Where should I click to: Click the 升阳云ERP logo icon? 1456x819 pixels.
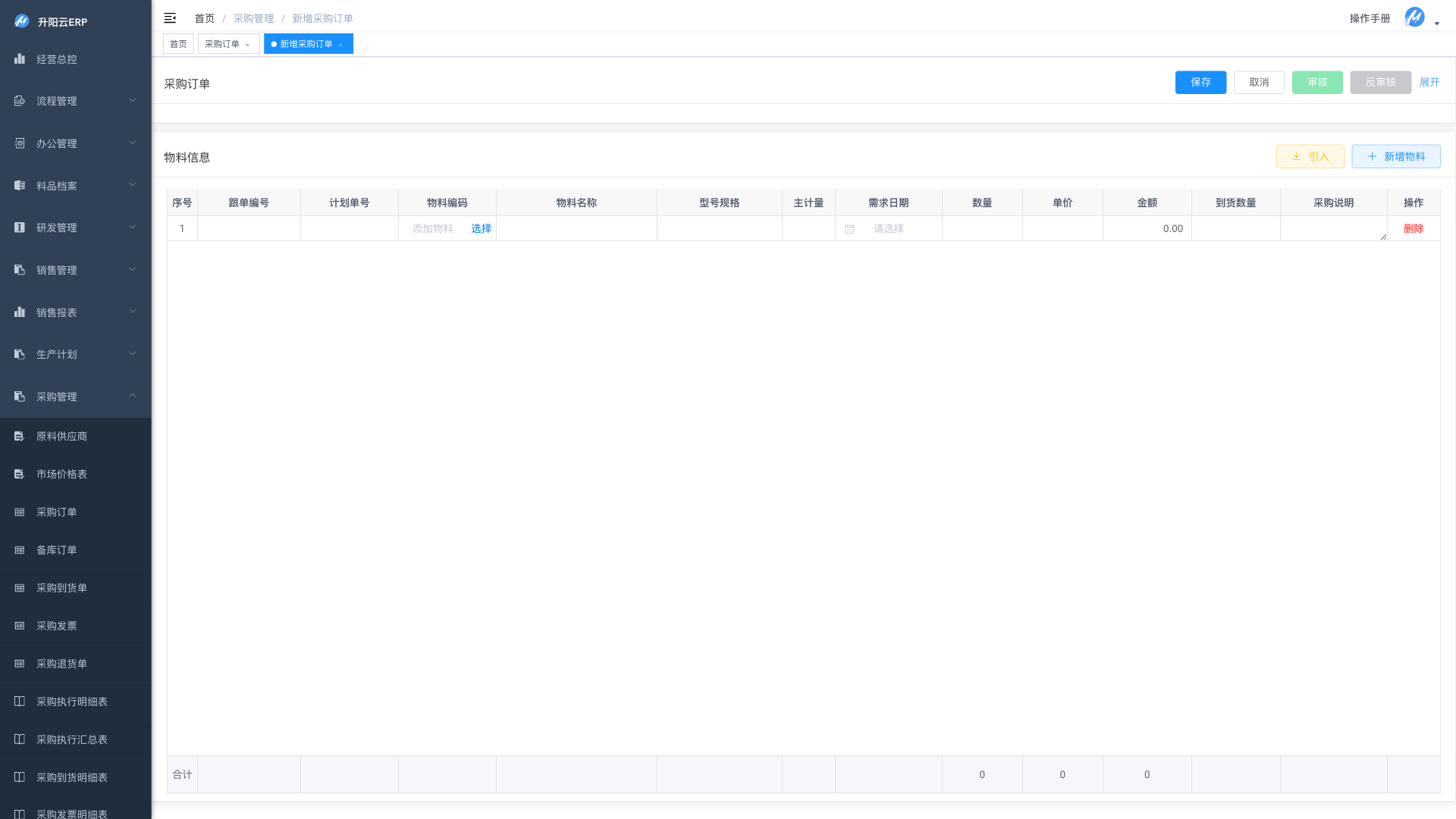coord(21,21)
